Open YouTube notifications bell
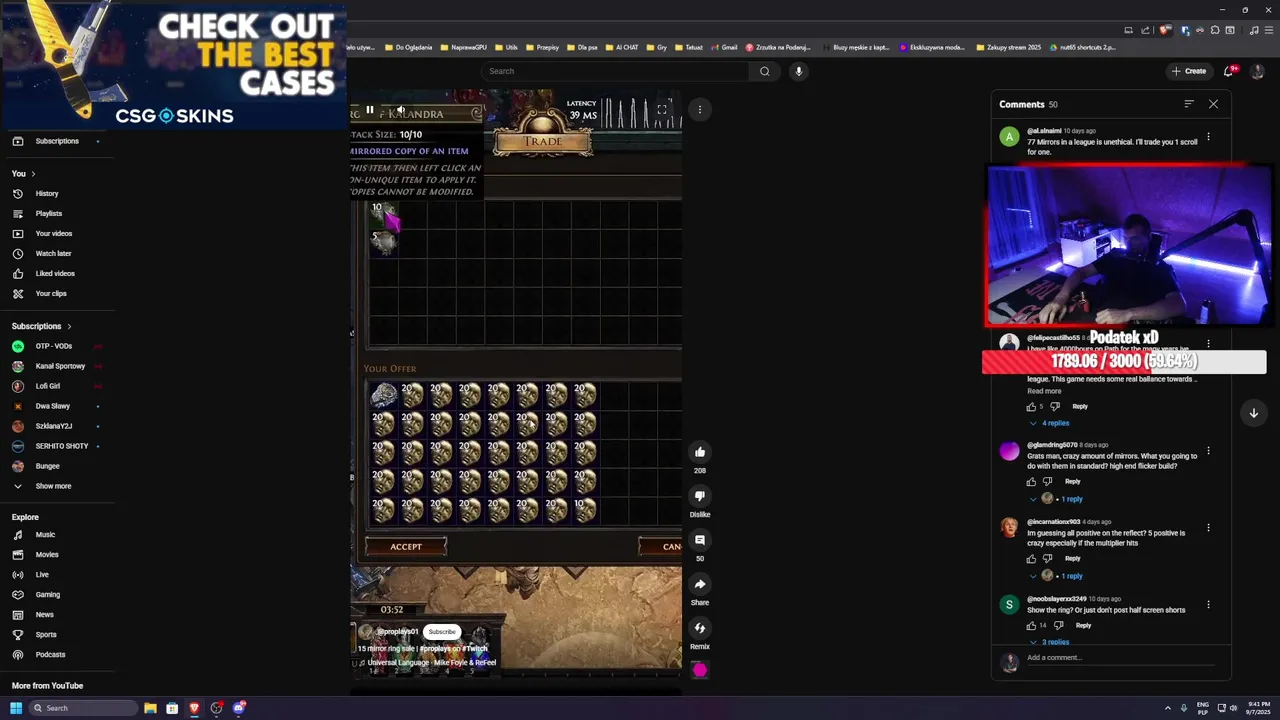Image resolution: width=1280 pixels, height=720 pixels. 1229,71
